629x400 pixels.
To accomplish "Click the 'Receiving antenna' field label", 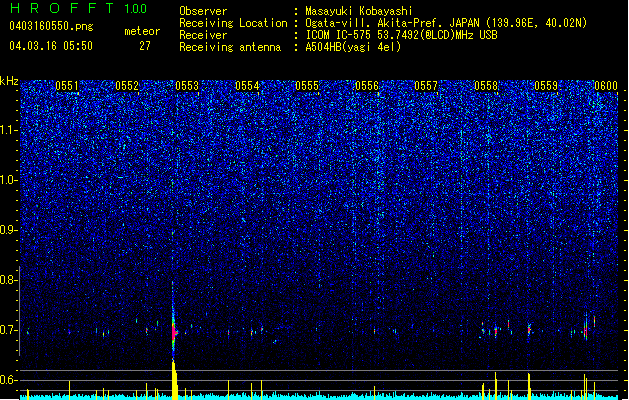I will [x=230, y=47].
